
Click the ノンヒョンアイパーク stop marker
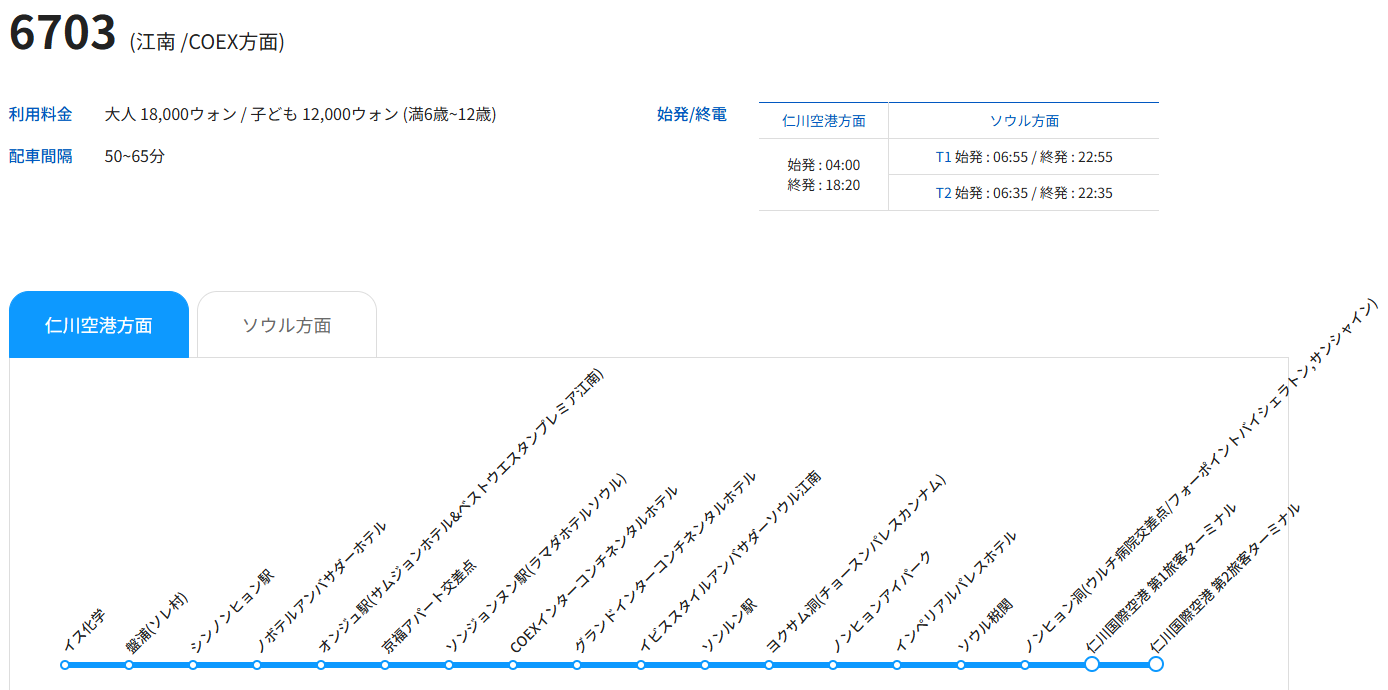tap(833, 665)
